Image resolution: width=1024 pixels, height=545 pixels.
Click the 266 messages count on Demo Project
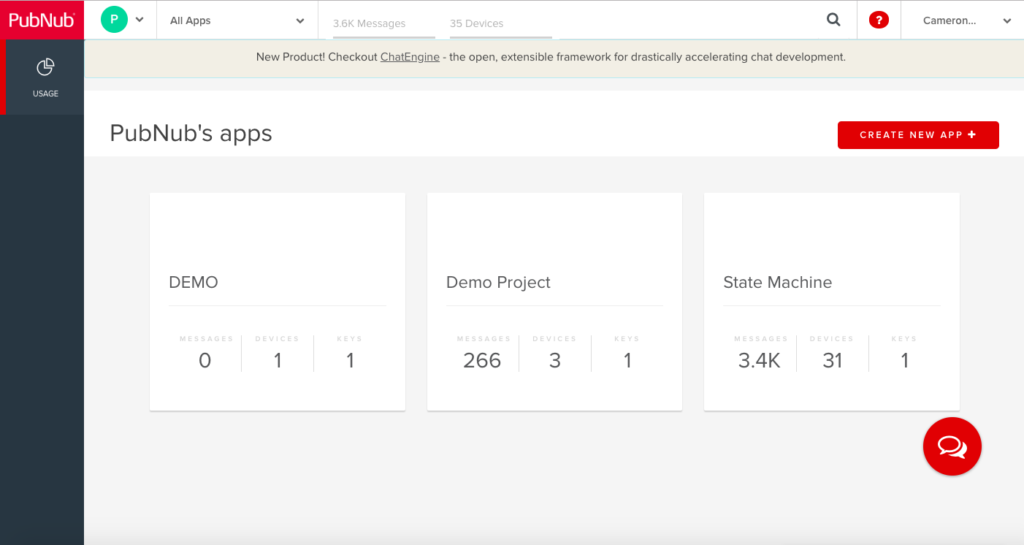(x=482, y=361)
